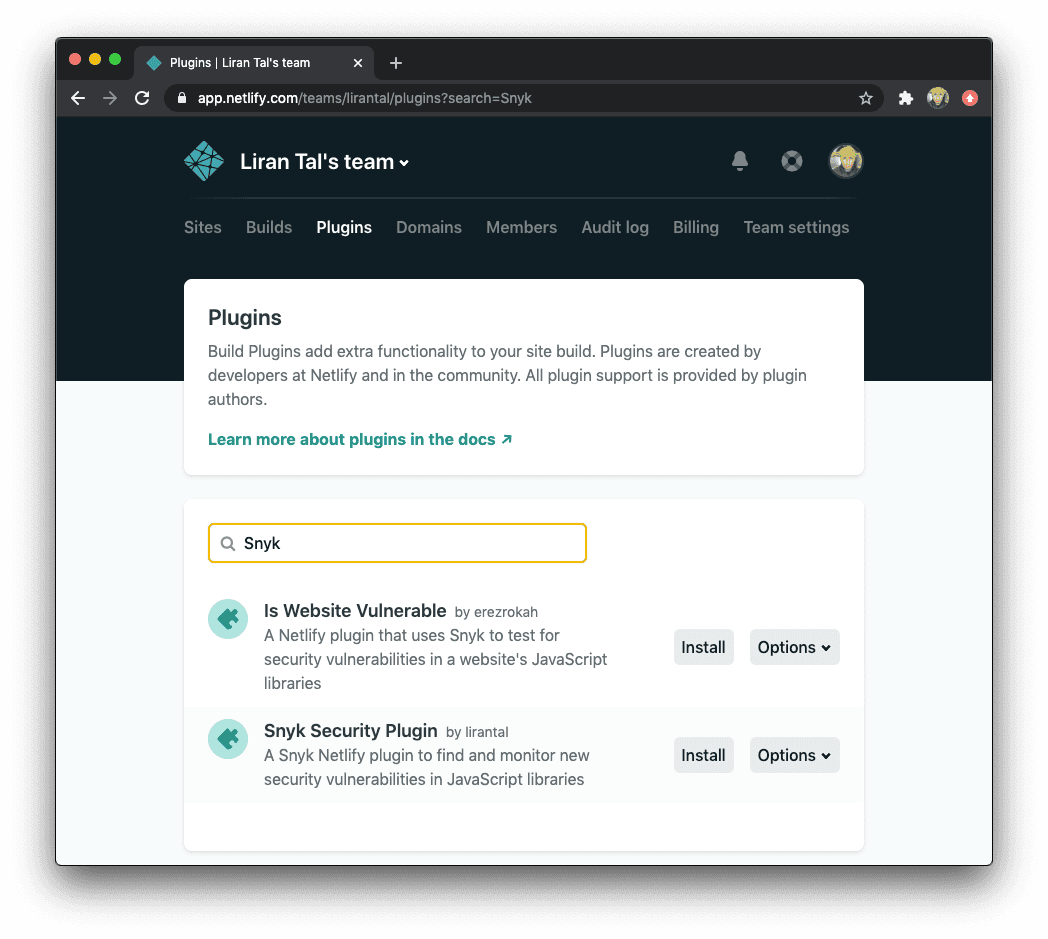Open Options dropdown for Snyk Security Plugin

click(x=794, y=755)
